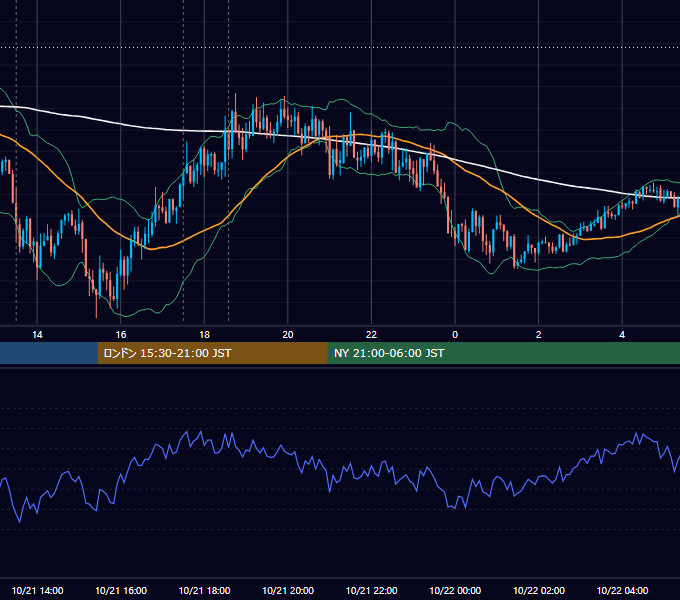680x600 pixels.
Task: Click the 2 hour axis label
Action: coord(539,335)
